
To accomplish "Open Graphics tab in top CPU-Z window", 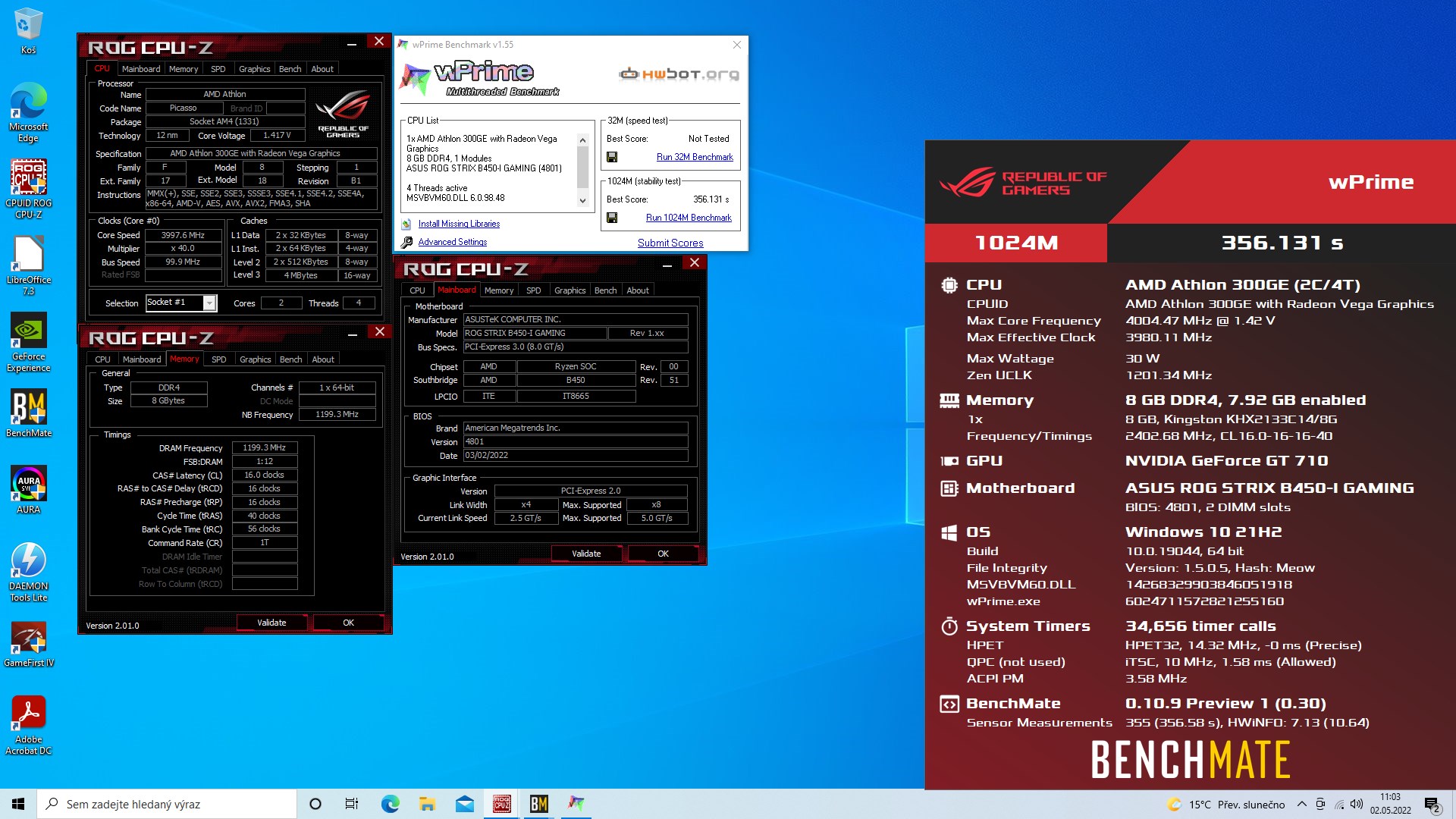I will pos(254,69).
